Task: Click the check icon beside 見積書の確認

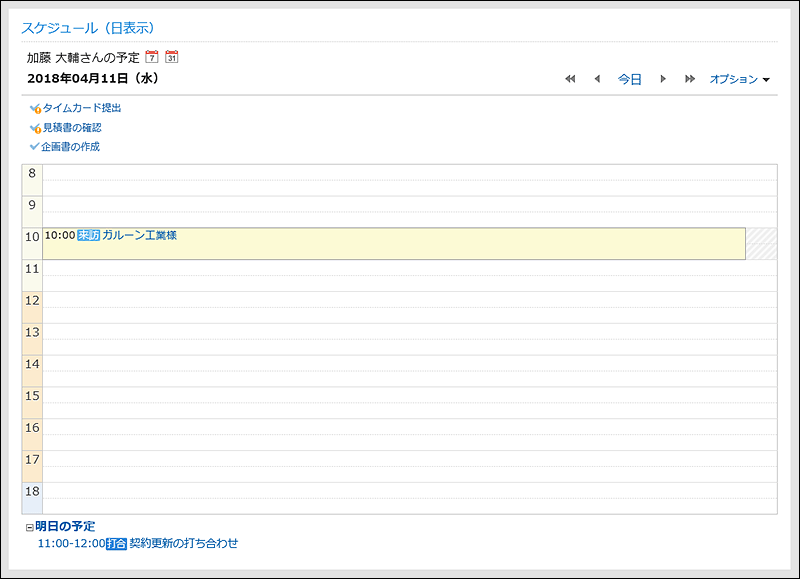Action: pos(35,128)
